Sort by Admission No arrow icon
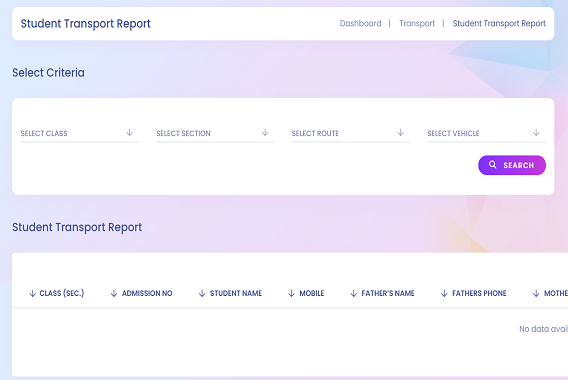Viewport: 568px width, 380px height. point(114,293)
